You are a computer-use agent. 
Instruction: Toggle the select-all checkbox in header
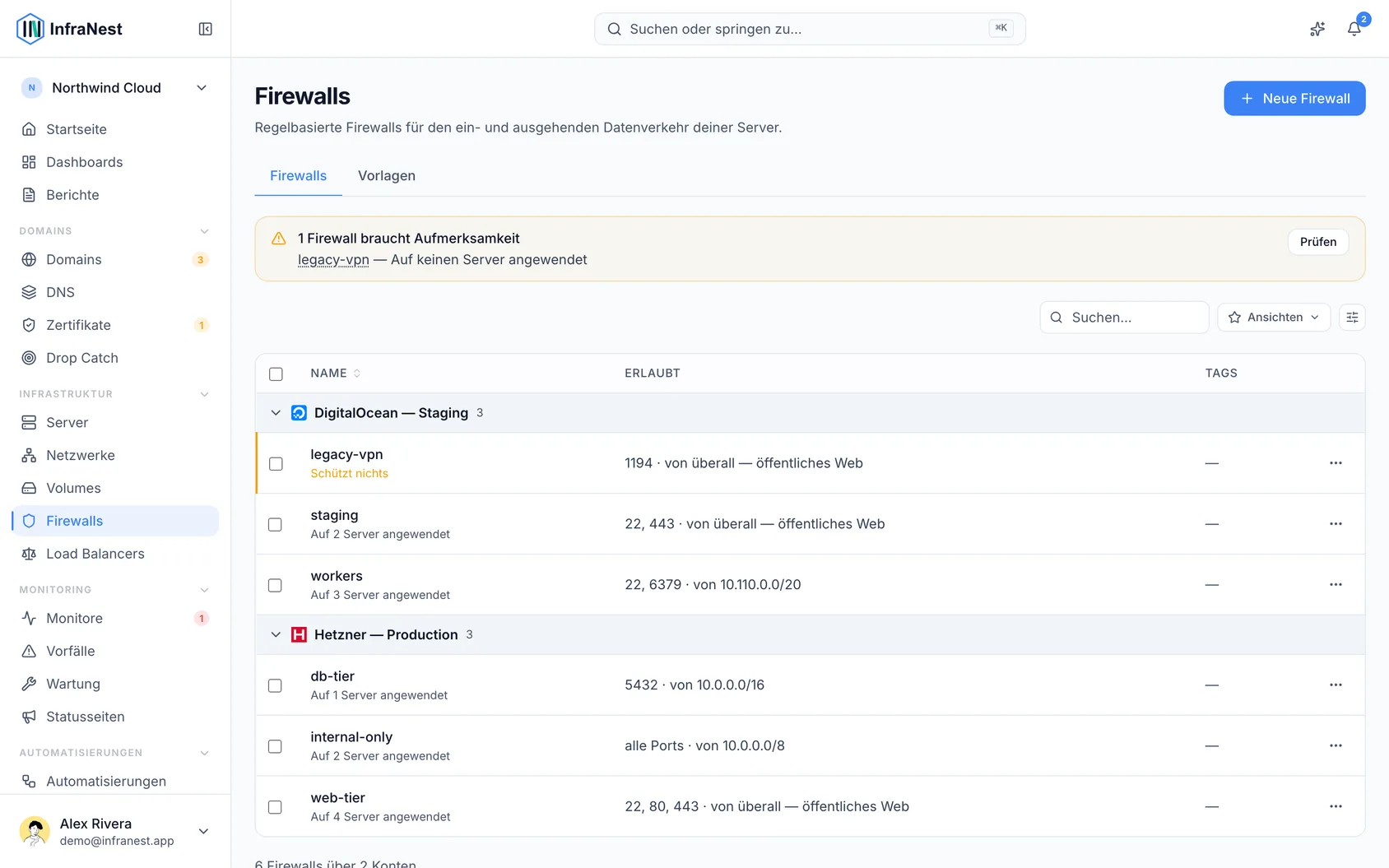tap(276, 374)
